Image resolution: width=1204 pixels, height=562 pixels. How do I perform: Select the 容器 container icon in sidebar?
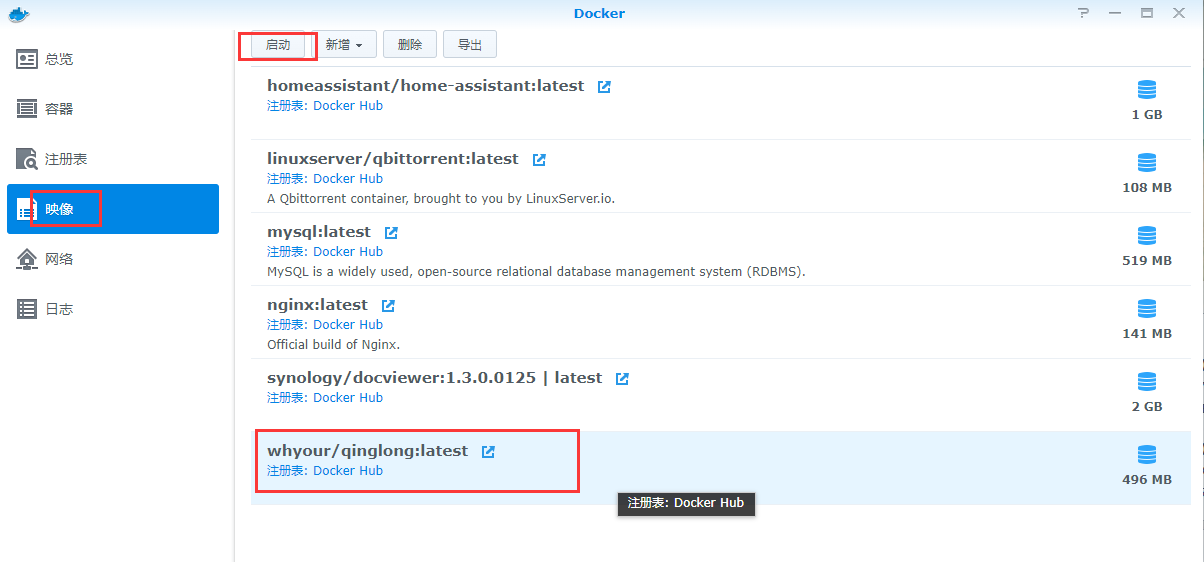[x=27, y=109]
